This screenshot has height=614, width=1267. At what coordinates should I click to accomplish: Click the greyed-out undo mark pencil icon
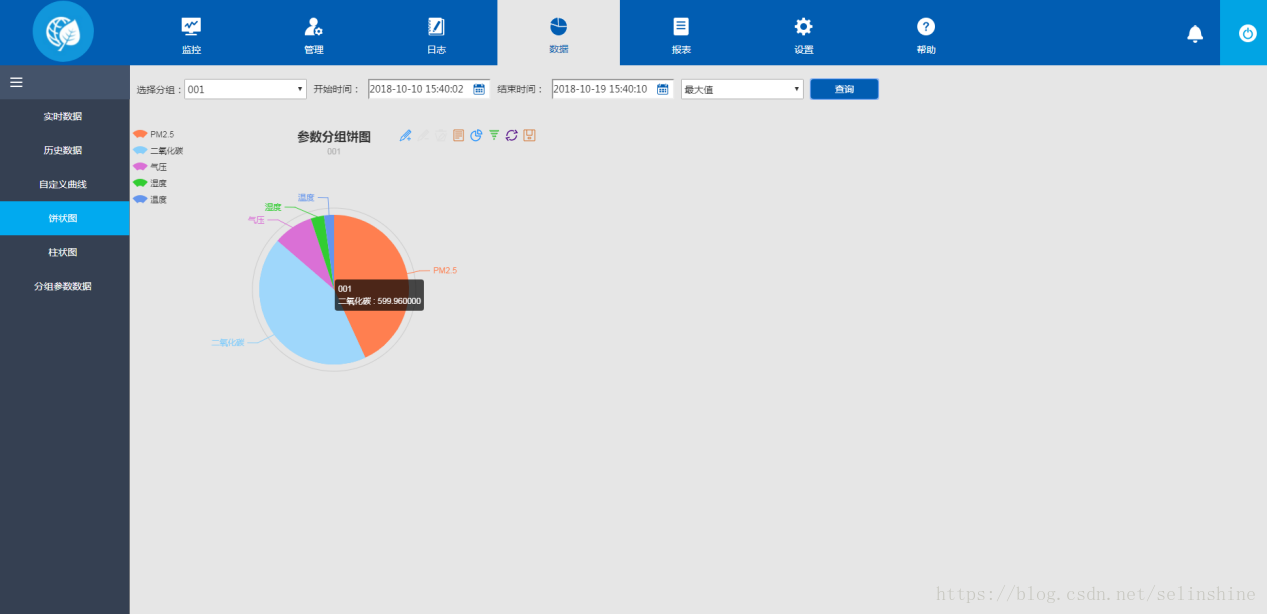(423, 135)
